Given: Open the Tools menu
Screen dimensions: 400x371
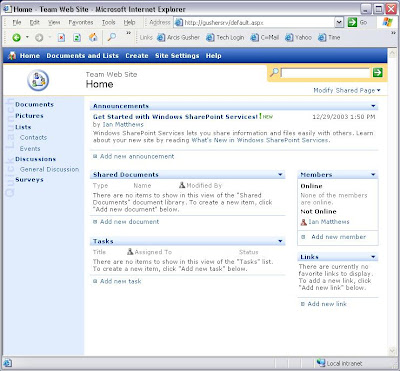Looking at the screenshot, I should coord(109,22).
